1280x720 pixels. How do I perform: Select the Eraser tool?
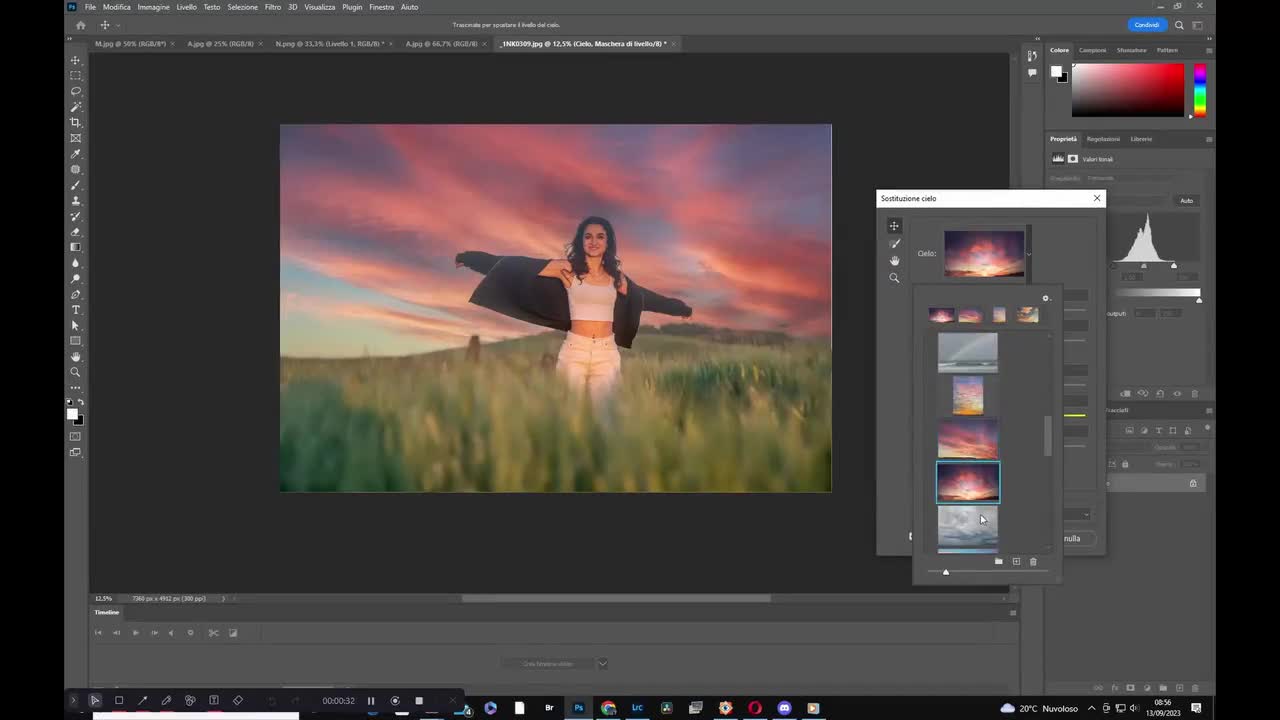coord(75,232)
